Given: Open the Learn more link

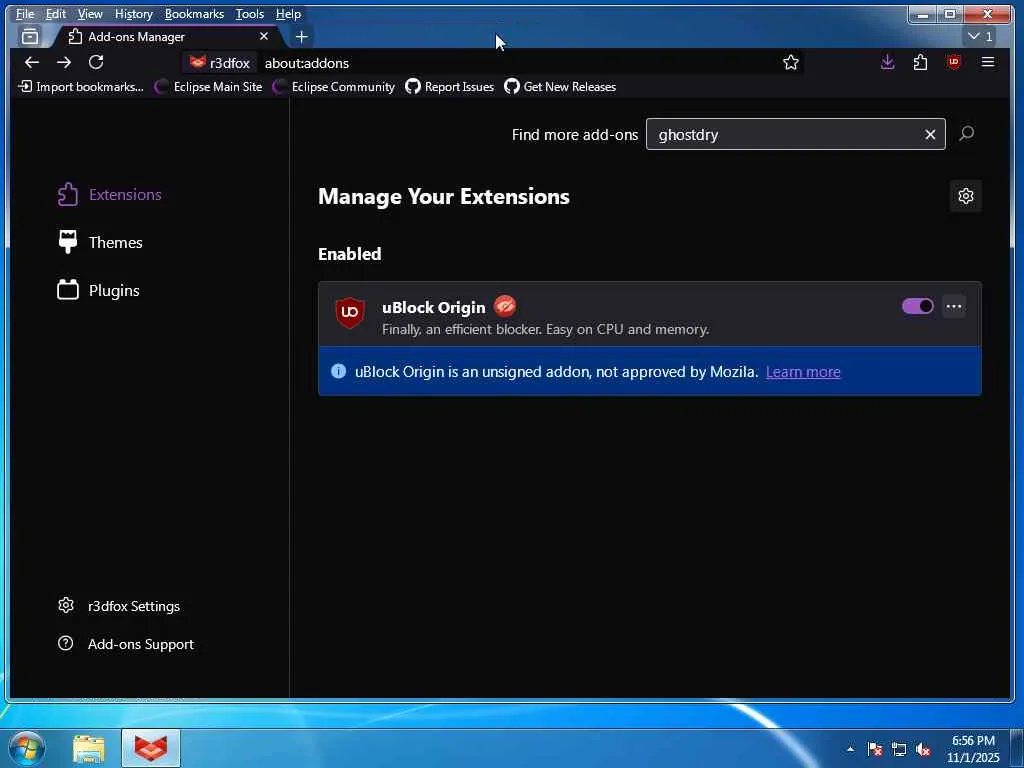Looking at the screenshot, I should click(x=803, y=372).
